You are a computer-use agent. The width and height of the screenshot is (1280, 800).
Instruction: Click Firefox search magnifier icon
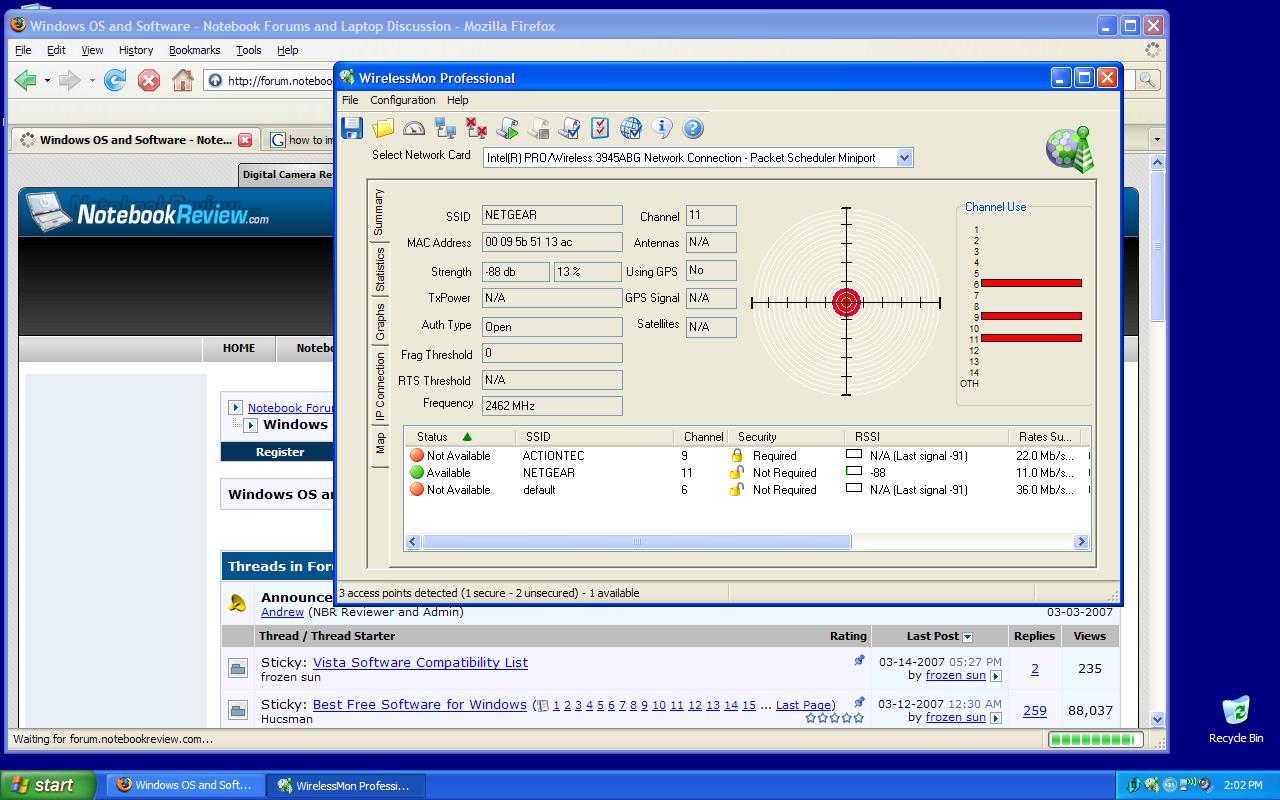coord(1147,80)
